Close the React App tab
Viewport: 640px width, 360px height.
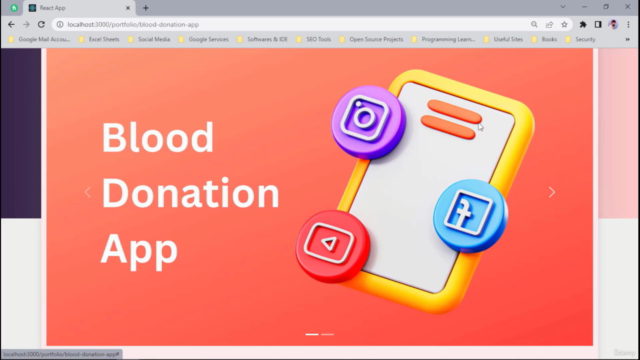point(128,8)
